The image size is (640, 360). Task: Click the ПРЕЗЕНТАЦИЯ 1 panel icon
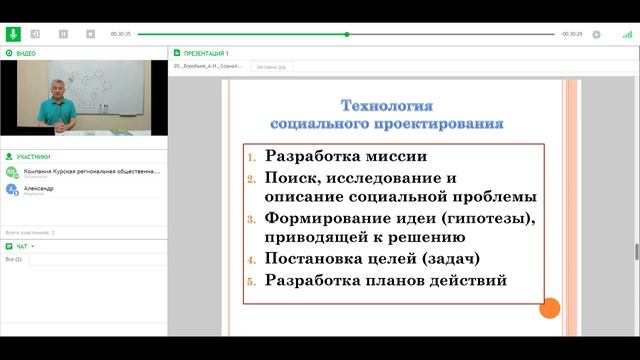coord(177,53)
